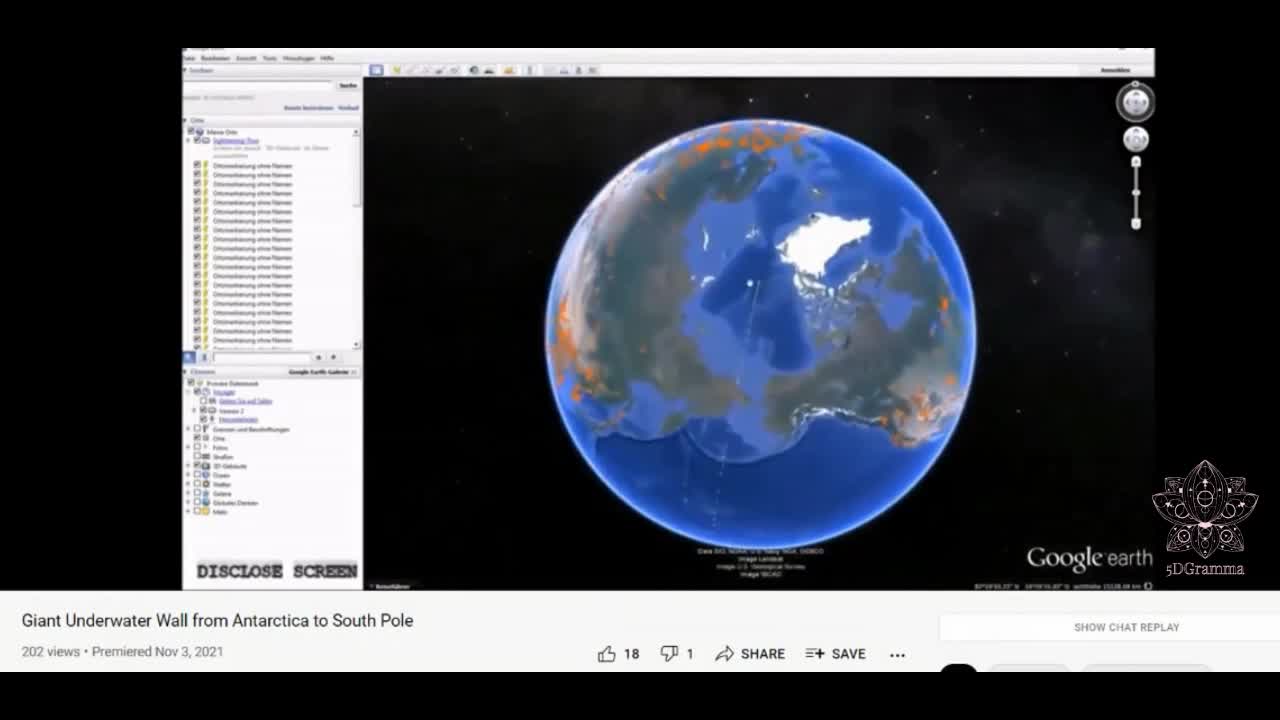Image resolution: width=1280 pixels, height=720 pixels.
Task: Like the video with thumbs up
Action: pos(607,654)
